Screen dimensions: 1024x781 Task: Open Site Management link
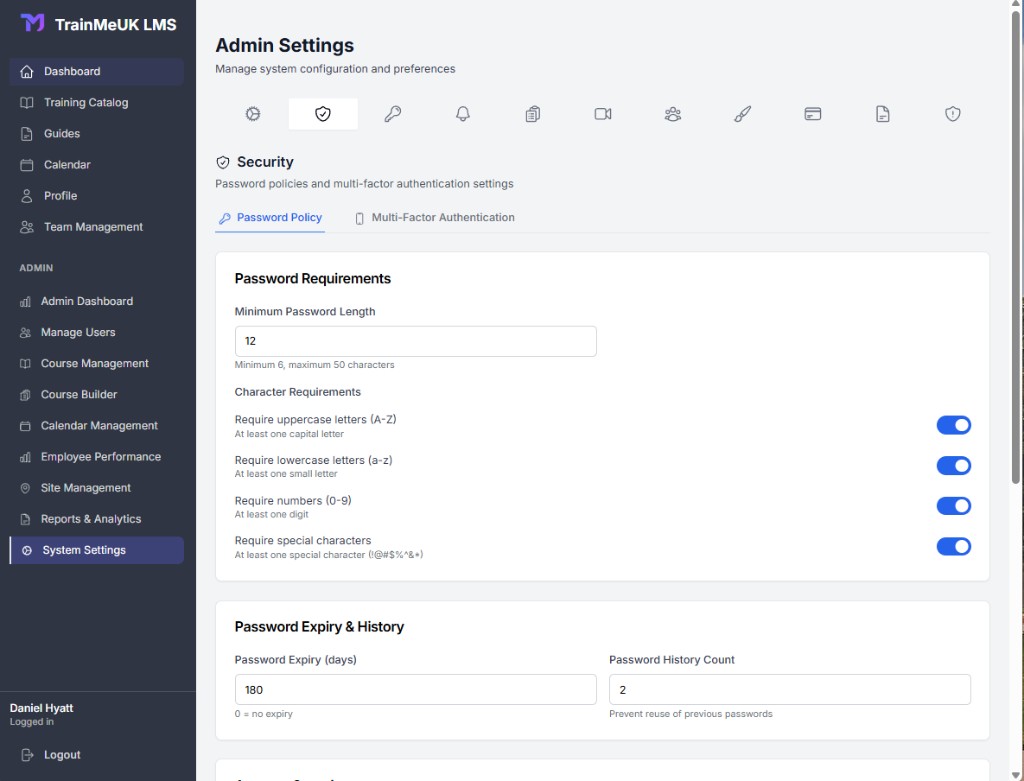[97, 488]
